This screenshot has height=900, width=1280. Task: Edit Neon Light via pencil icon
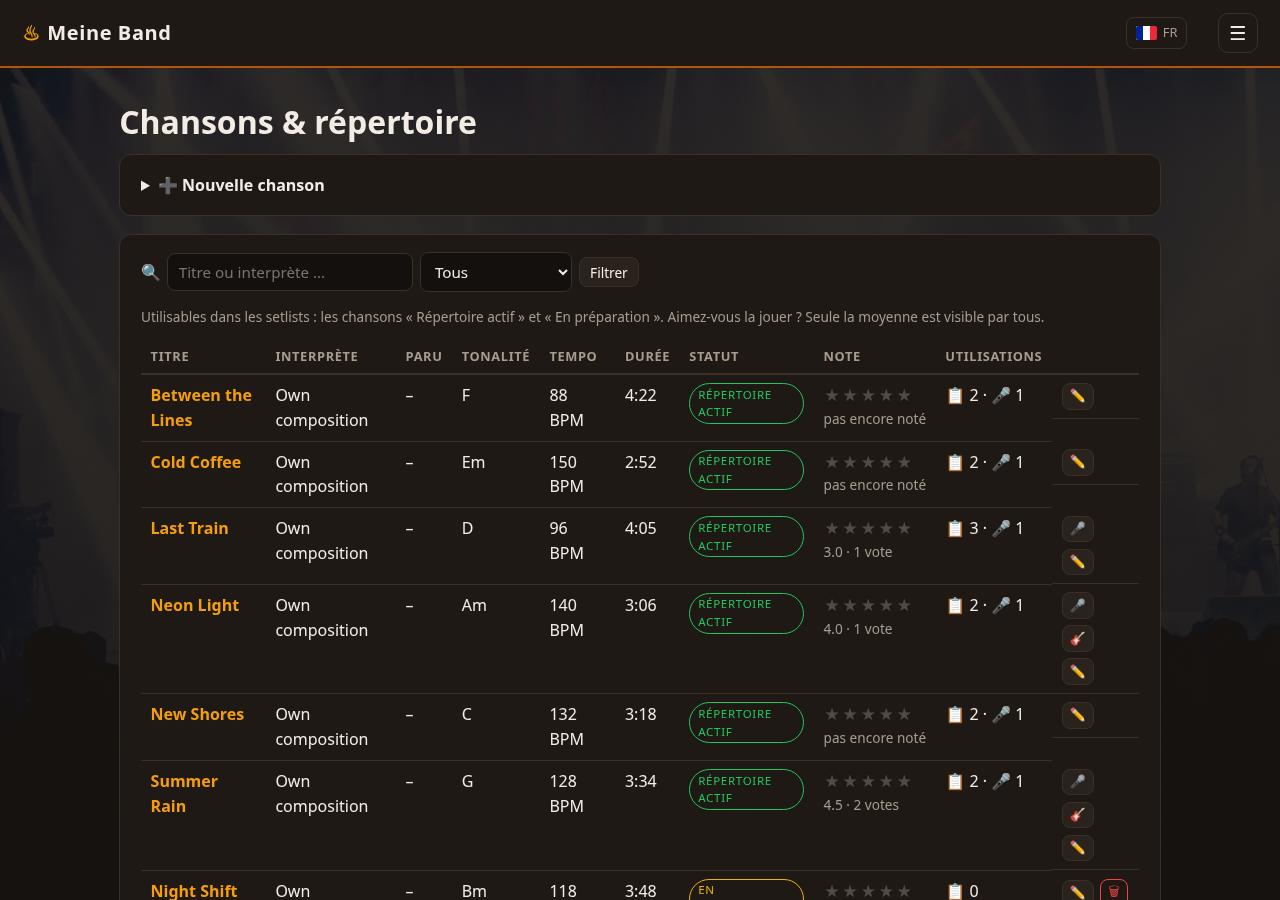1077,672
